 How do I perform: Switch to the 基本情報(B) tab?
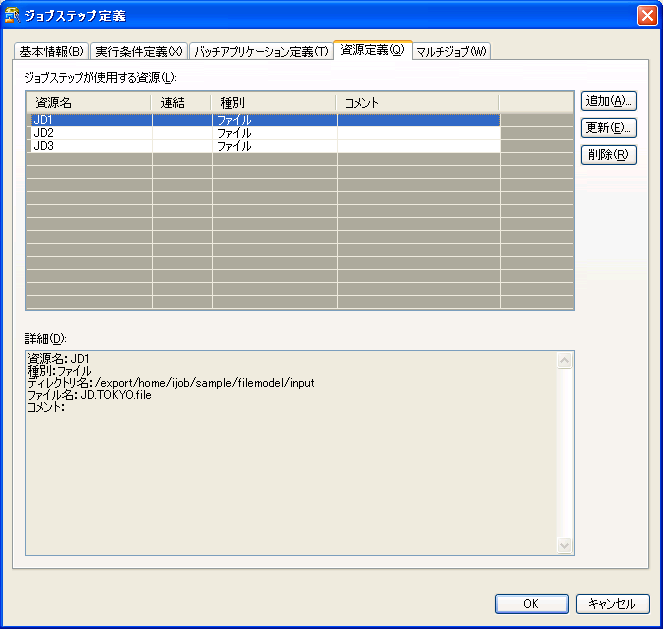[52, 52]
